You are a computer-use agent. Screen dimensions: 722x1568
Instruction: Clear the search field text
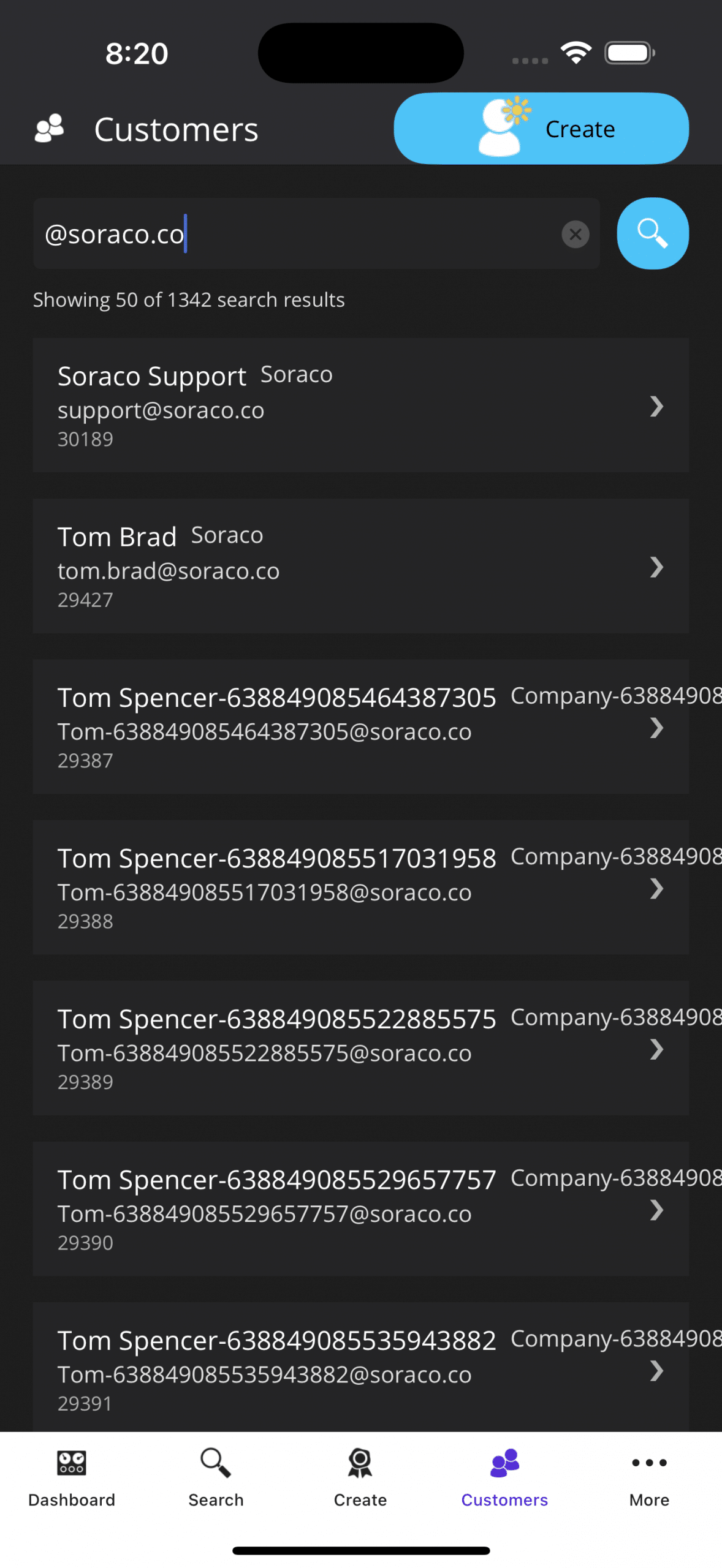coord(575,234)
